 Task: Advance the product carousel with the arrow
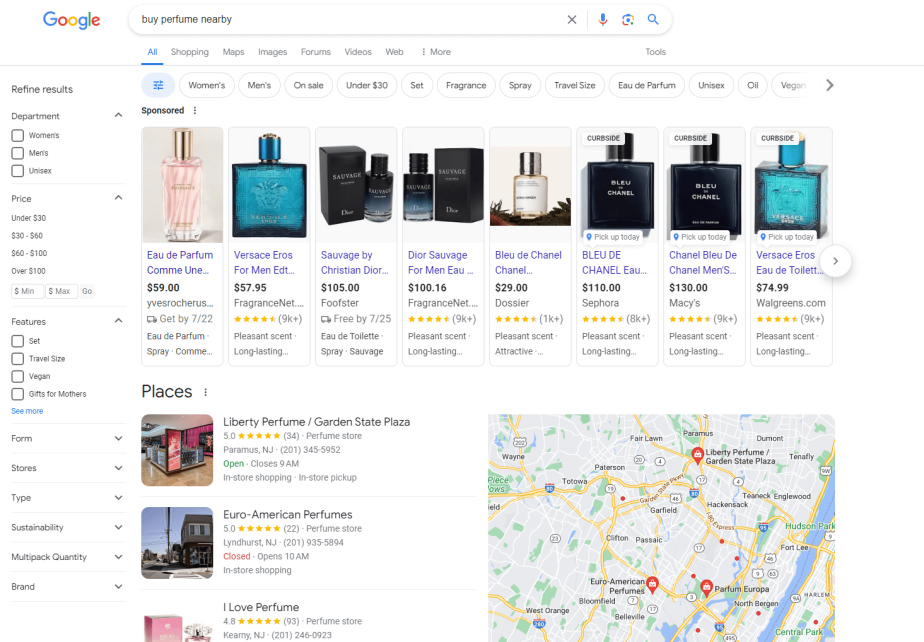pyautogui.click(x=835, y=261)
